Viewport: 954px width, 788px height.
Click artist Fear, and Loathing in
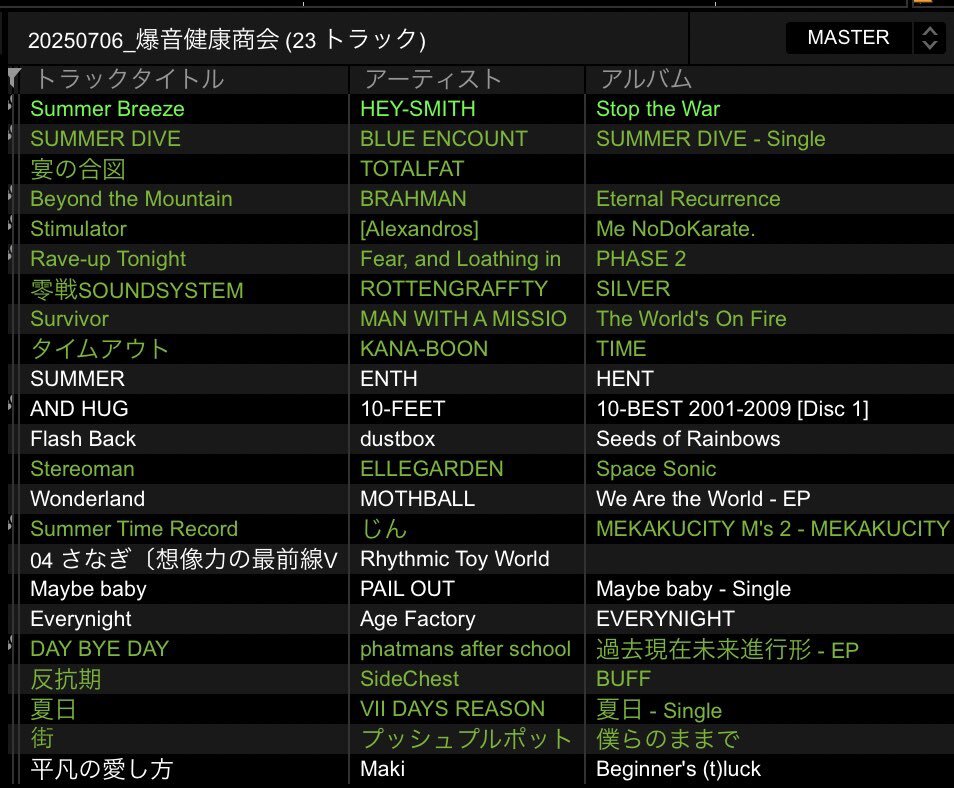(461, 259)
